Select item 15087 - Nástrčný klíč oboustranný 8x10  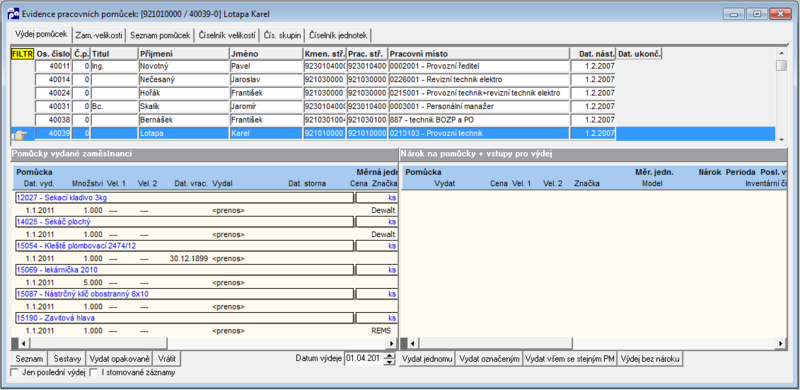[184, 294]
